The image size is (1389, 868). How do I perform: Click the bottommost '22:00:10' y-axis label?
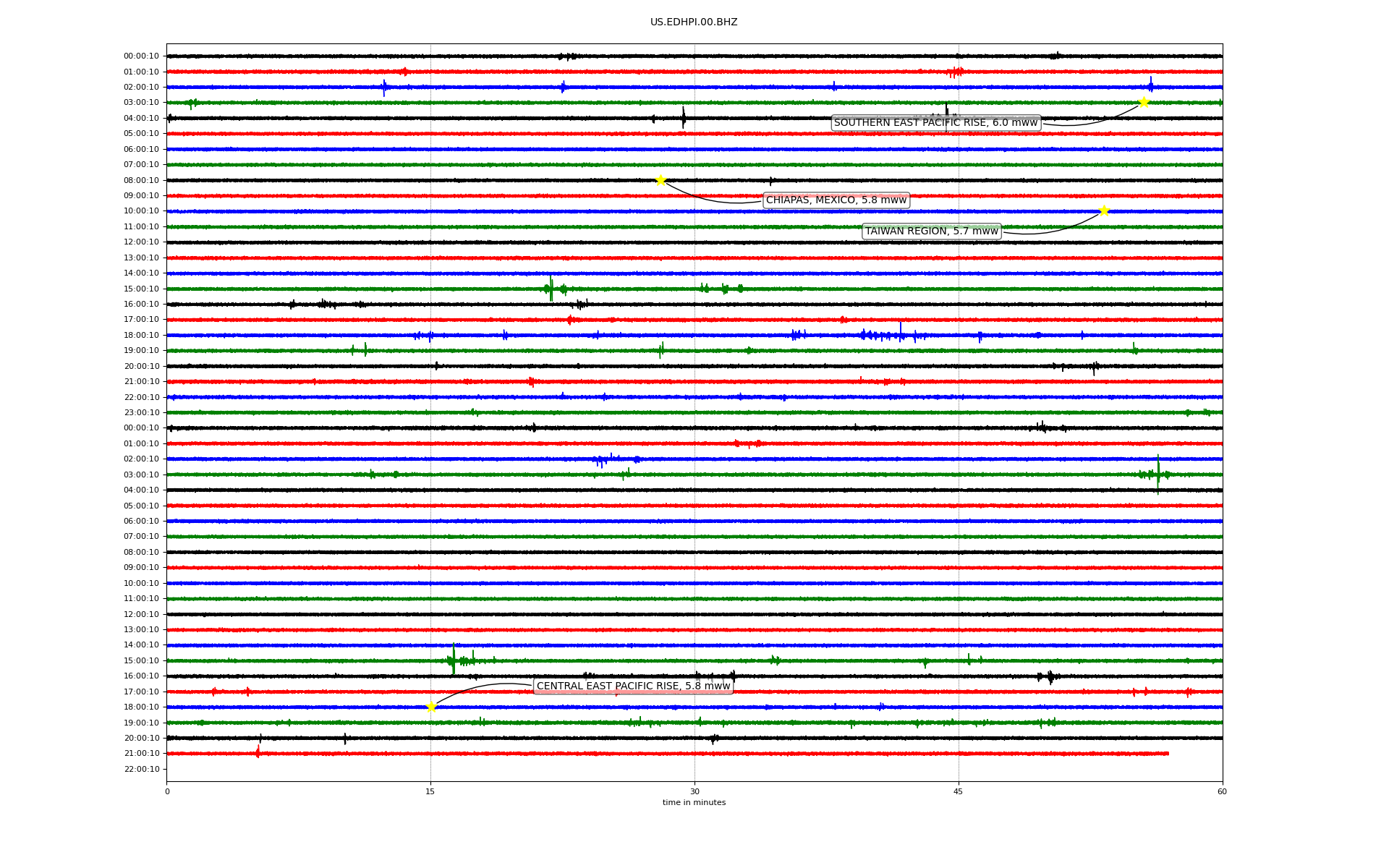click(142, 769)
